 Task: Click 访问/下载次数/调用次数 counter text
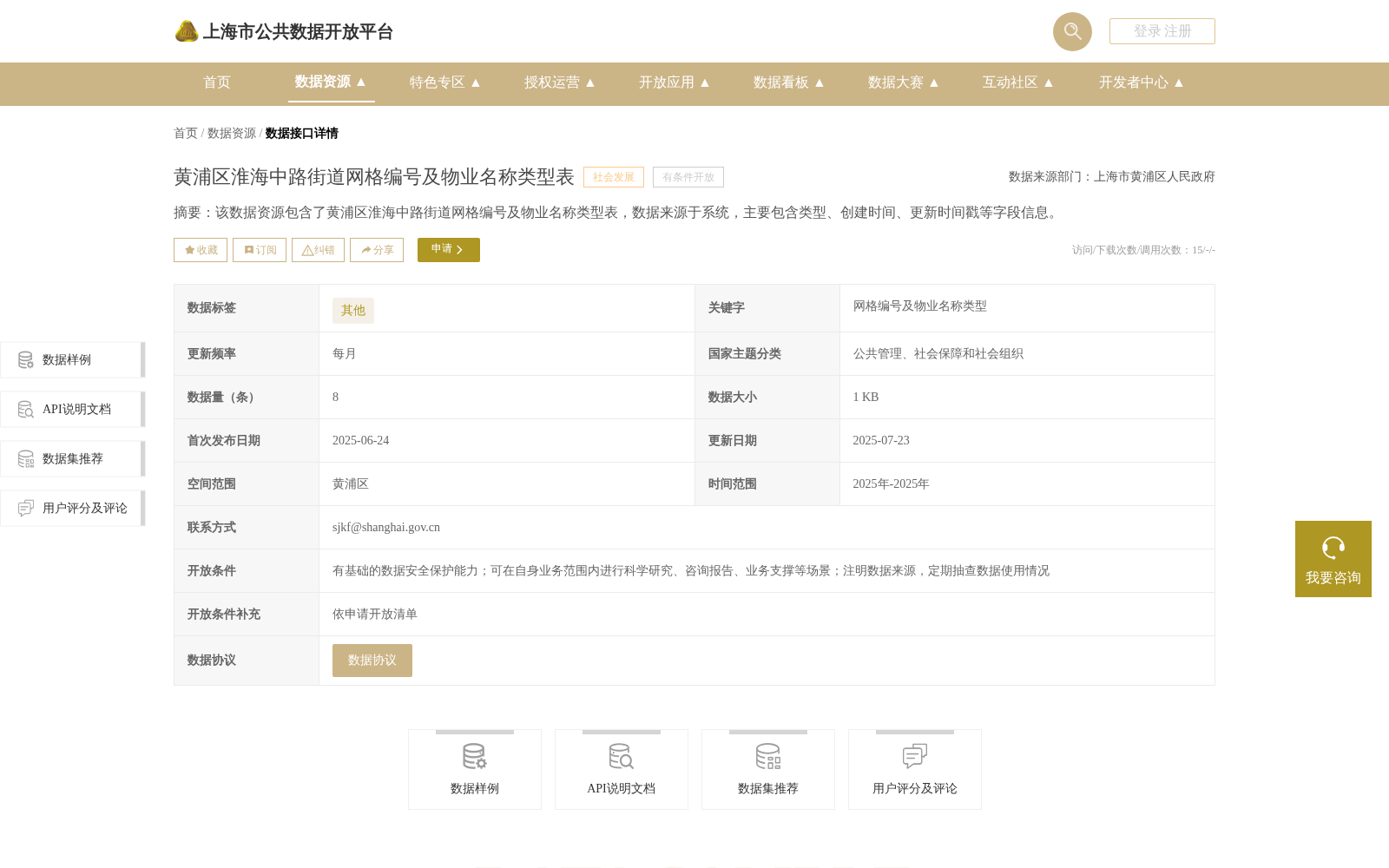(1143, 250)
